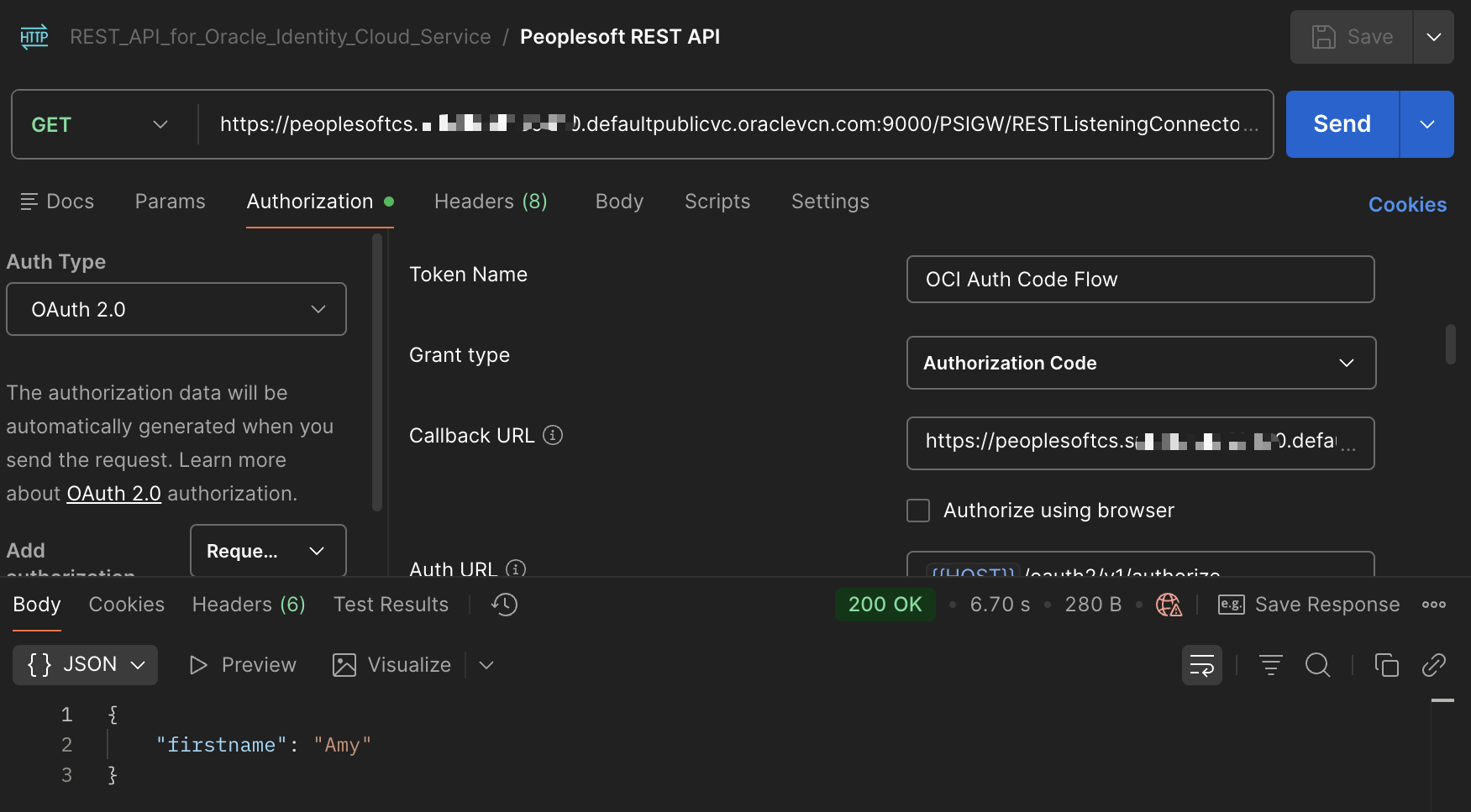Click the response time 6.70 s
This screenshot has height=812, width=1471.
1000,605
